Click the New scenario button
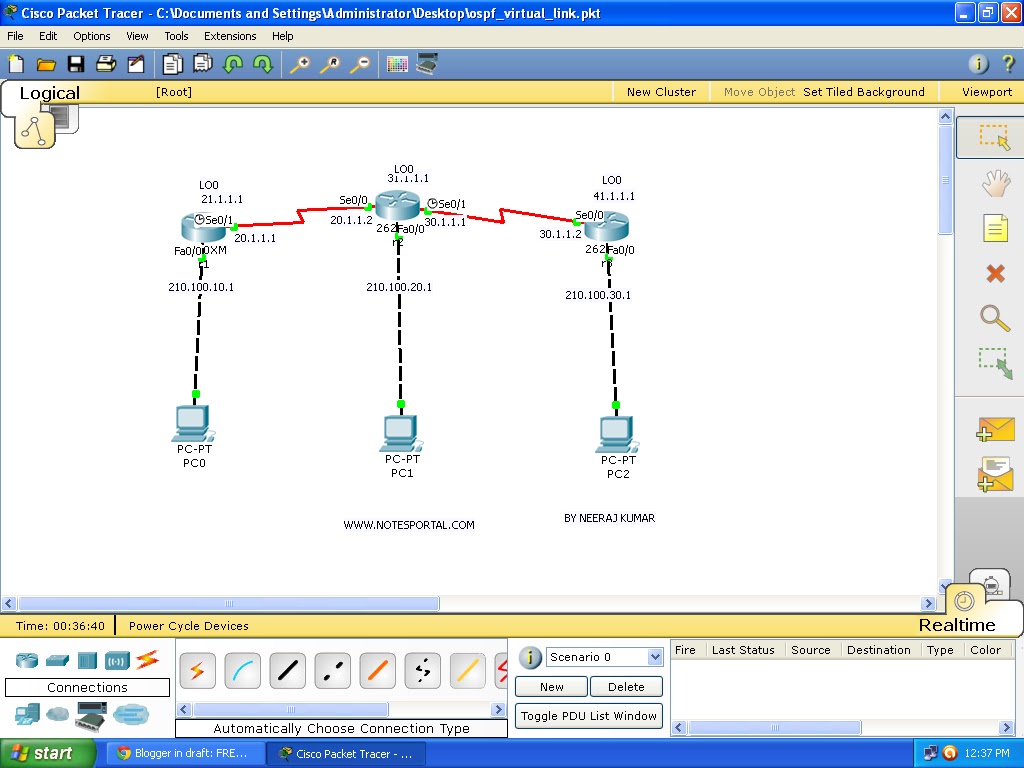The height and width of the screenshot is (768, 1024). (551, 686)
